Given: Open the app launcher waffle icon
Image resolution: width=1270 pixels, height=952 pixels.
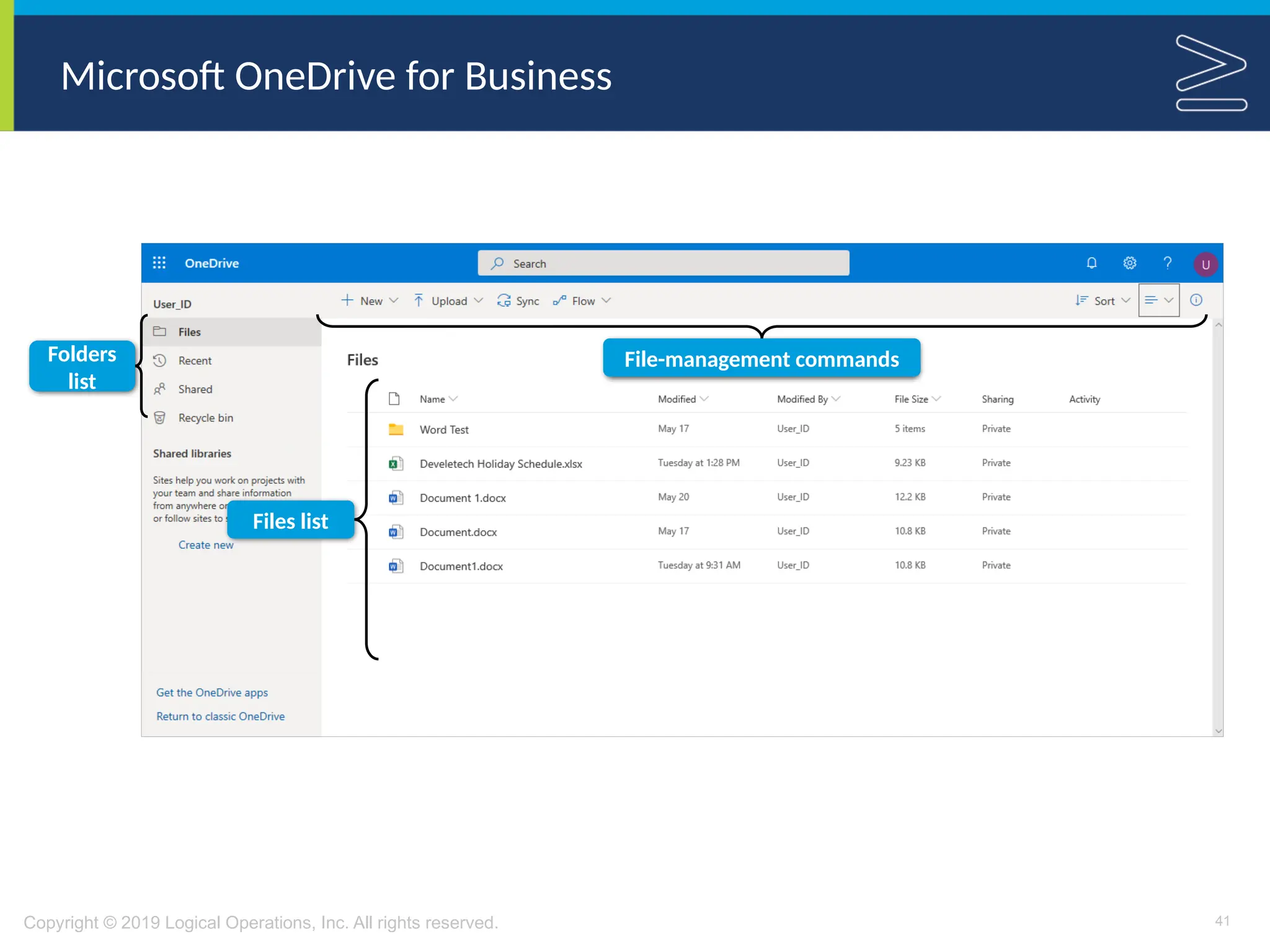Looking at the screenshot, I should (x=159, y=263).
